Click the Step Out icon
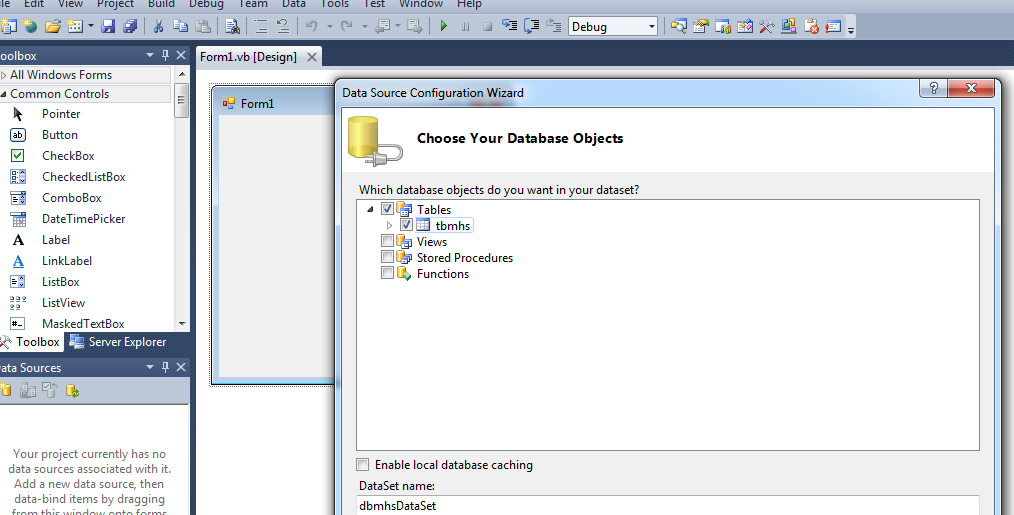The height and width of the screenshot is (515, 1014). point(554,27)
